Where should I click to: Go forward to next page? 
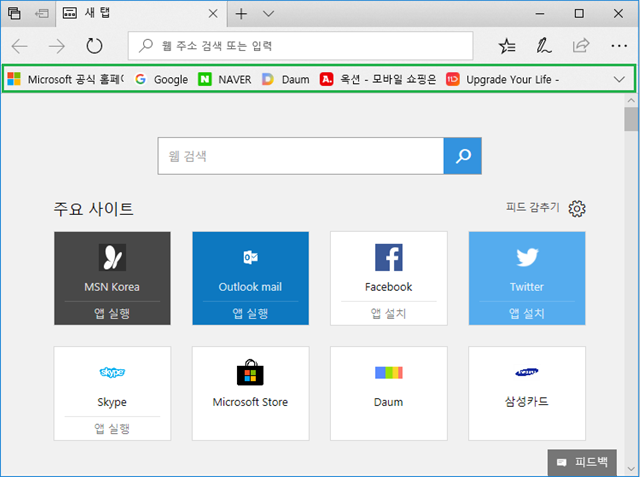click(x=57, y=46)
